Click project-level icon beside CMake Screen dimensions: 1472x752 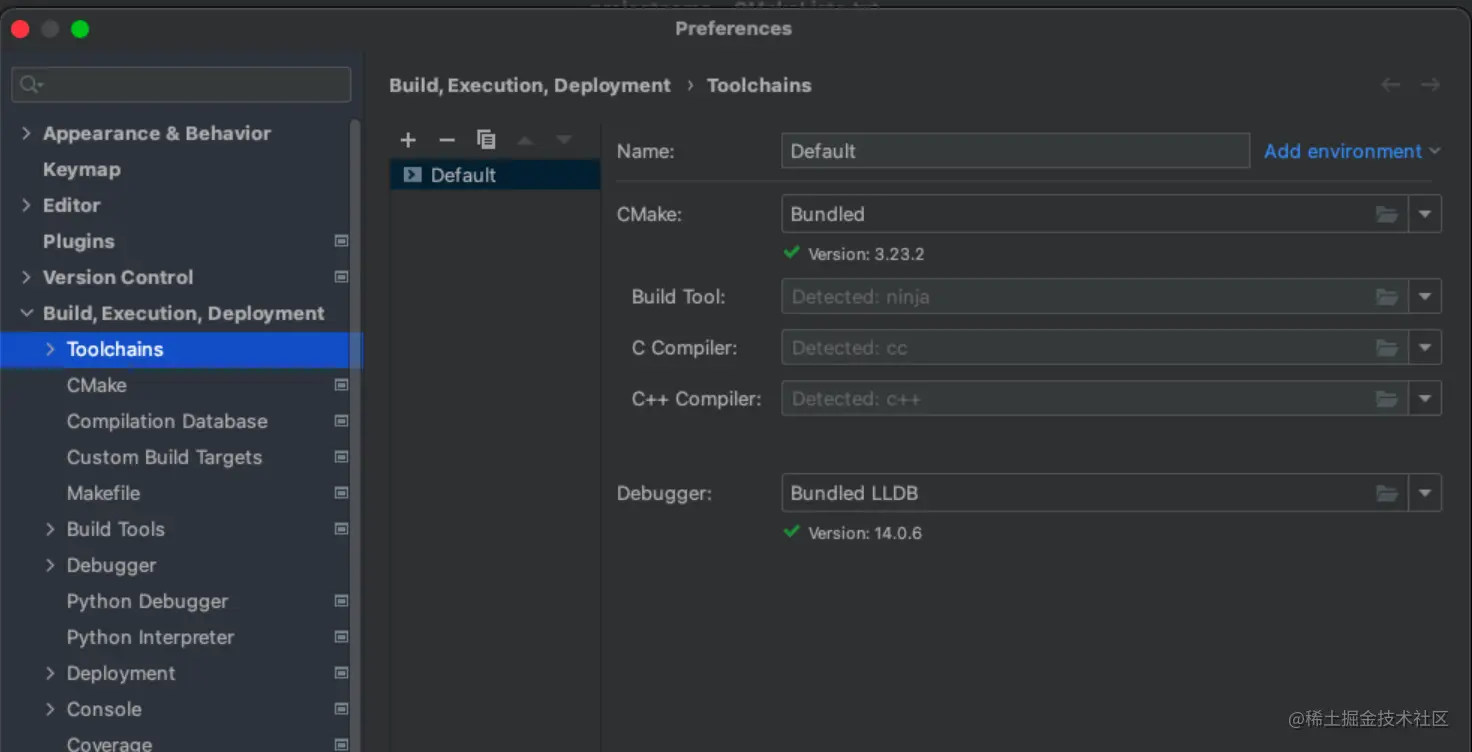point(341,385)
